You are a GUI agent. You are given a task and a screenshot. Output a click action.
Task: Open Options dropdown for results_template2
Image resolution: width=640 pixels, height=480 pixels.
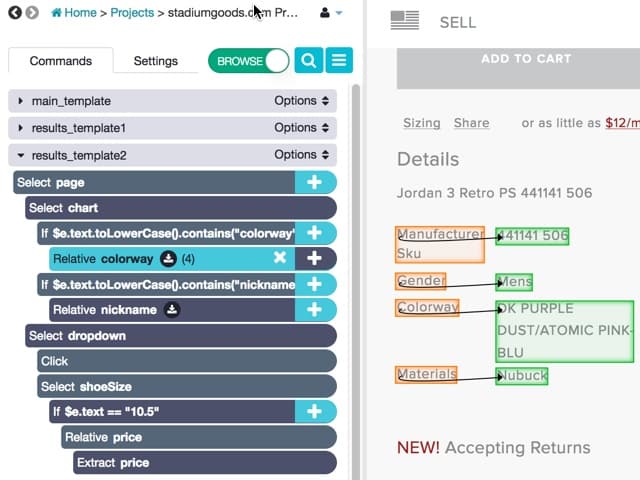pyautogui.click(x=302, y=155)
